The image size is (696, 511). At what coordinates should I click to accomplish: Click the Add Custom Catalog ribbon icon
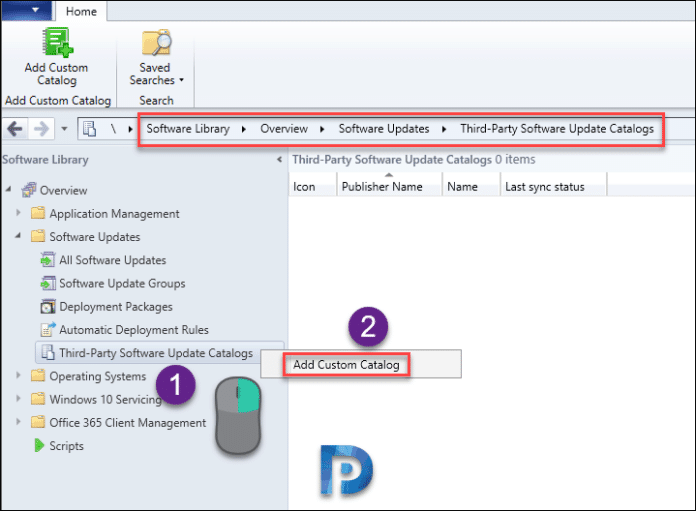click(x=57, y=42)
